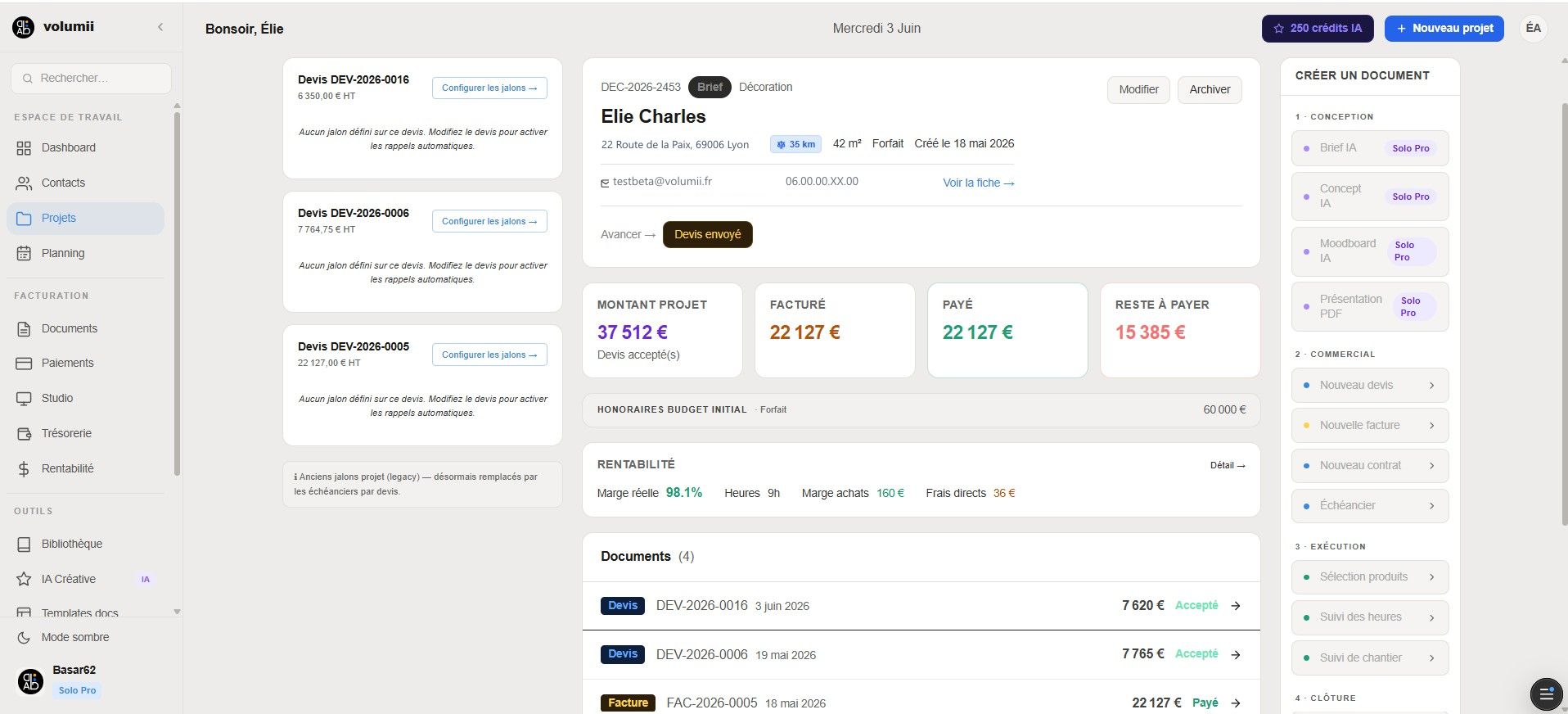Open the ÉA user avatar menu
The image size is (1568, 714).
coord(1534,28)
